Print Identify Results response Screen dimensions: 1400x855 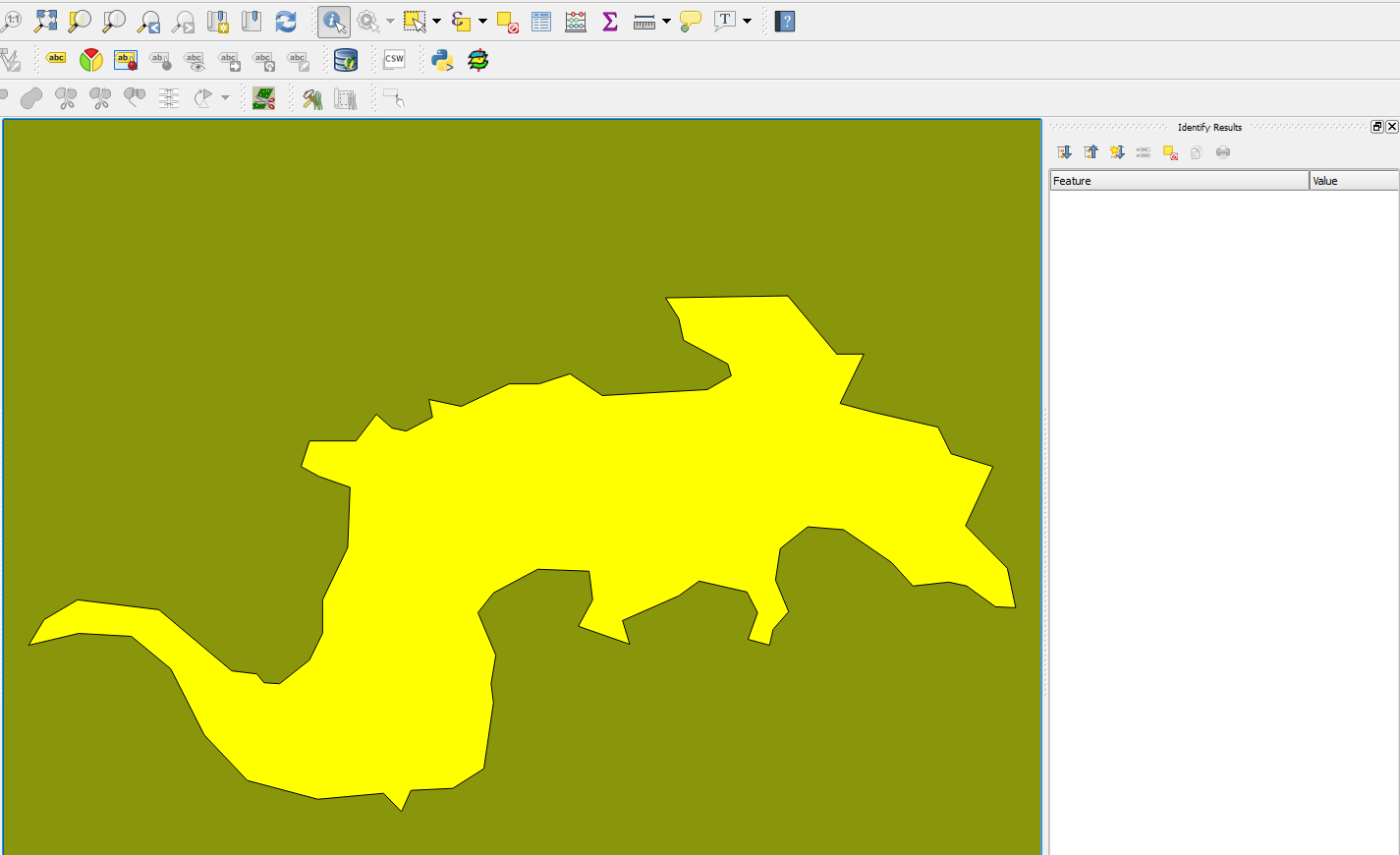click(x=1223, y=152)
